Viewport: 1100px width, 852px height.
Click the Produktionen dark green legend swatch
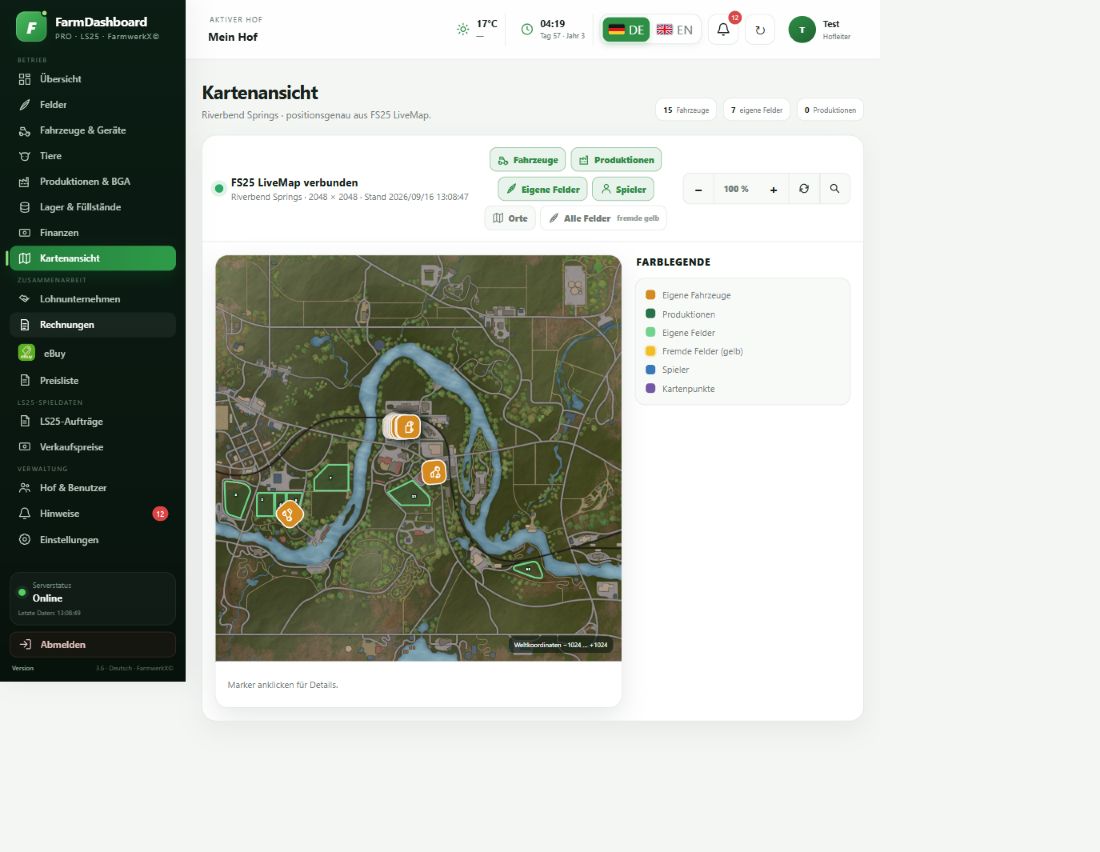pyautogui.click(x=650, y=314)
